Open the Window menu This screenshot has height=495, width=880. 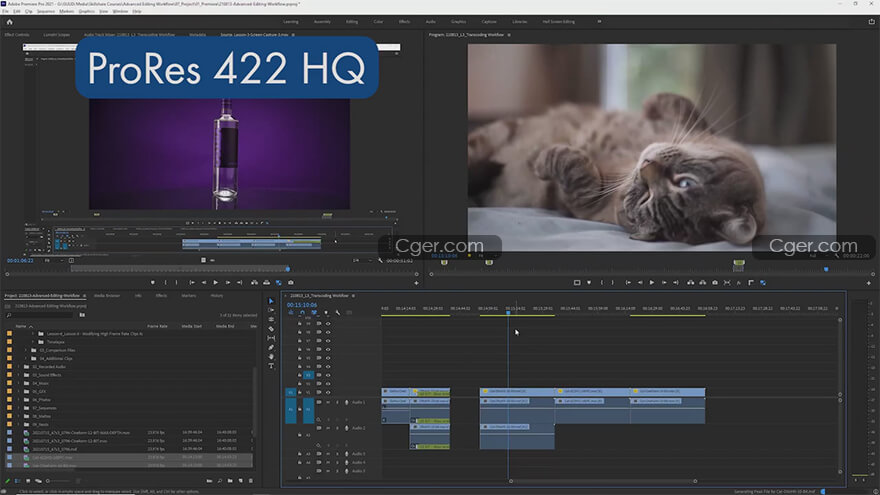coord(120,11)
